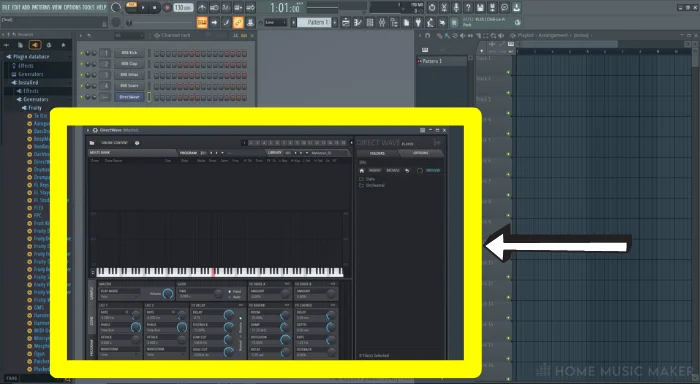The height and width of the screenshot is (384, 700).
Task: Click ONLINE CONTENT in DirectWave
Action: pyautogui.click(x=114, y=143)
